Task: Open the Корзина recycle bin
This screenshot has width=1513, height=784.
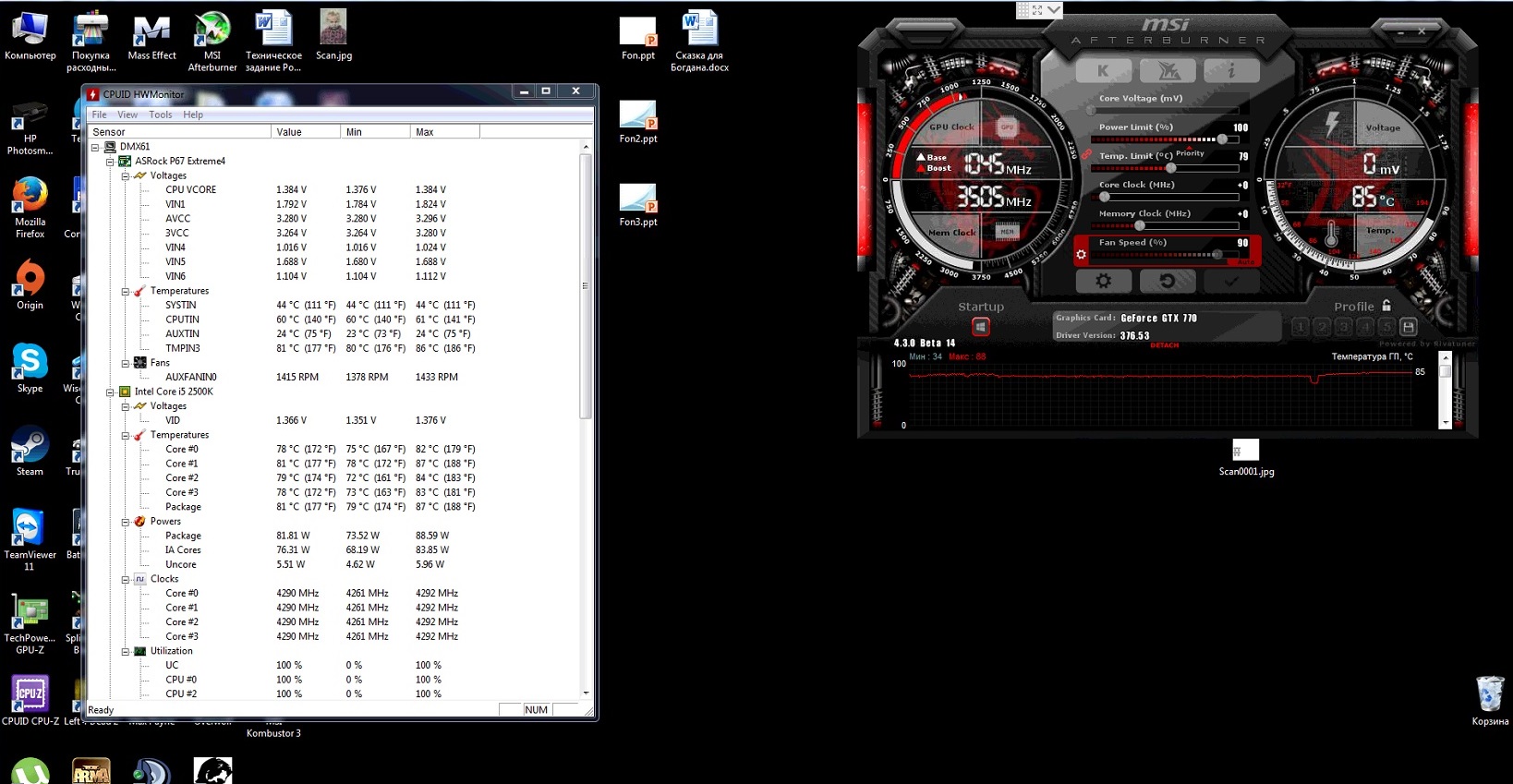Action: [x=1490, y=701]
